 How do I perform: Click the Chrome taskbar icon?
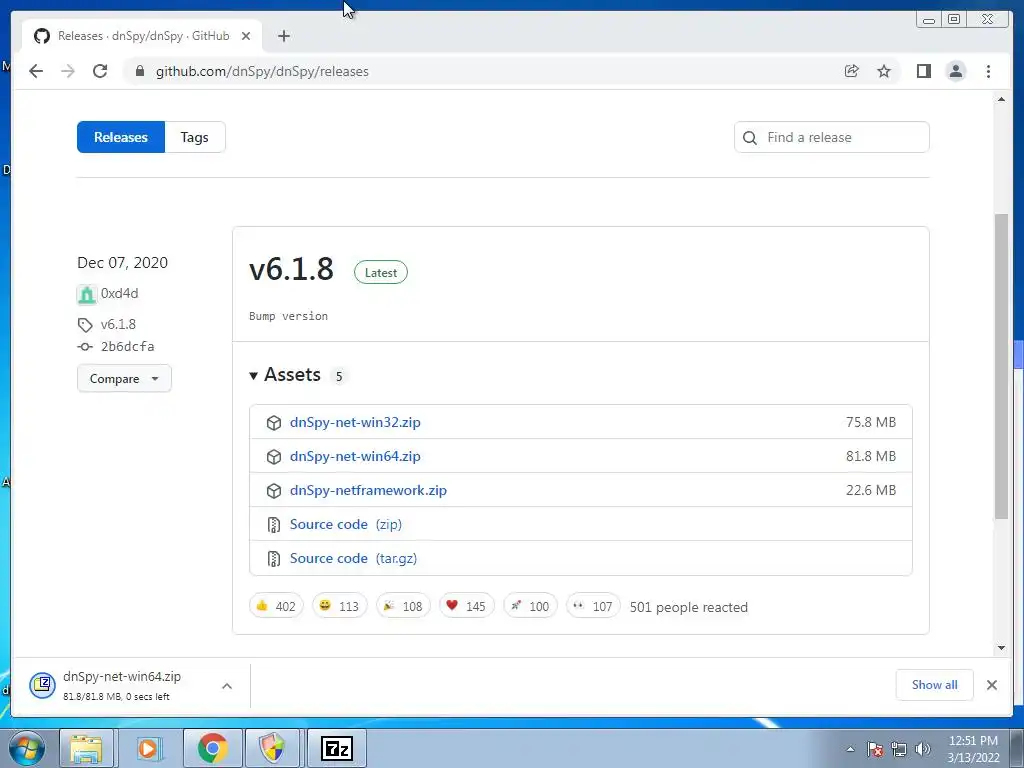click(212, 748)
